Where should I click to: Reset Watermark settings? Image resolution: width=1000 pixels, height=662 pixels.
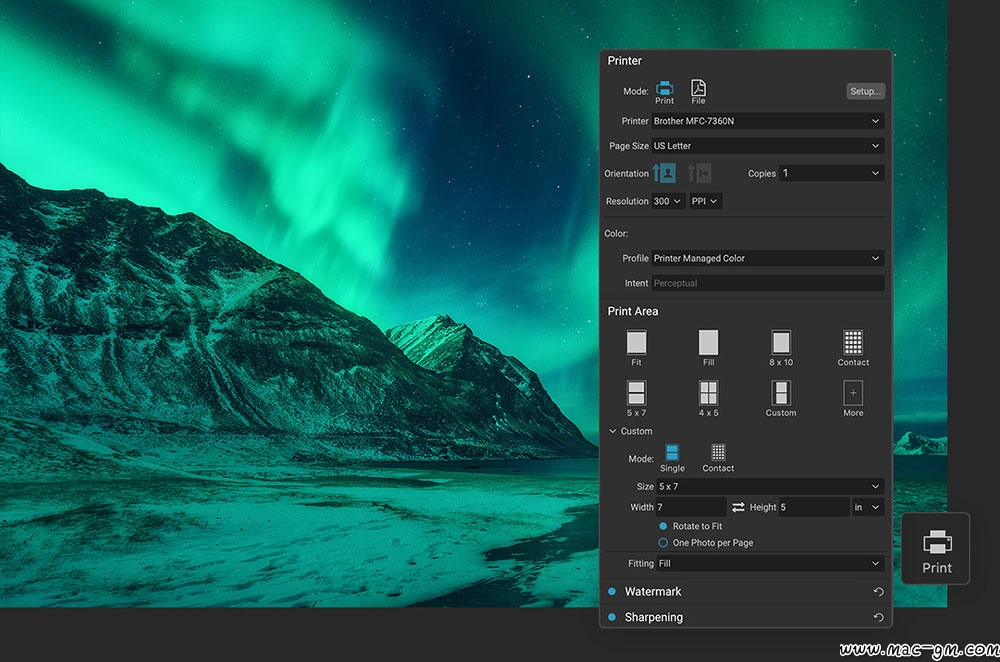click(878, 592)
